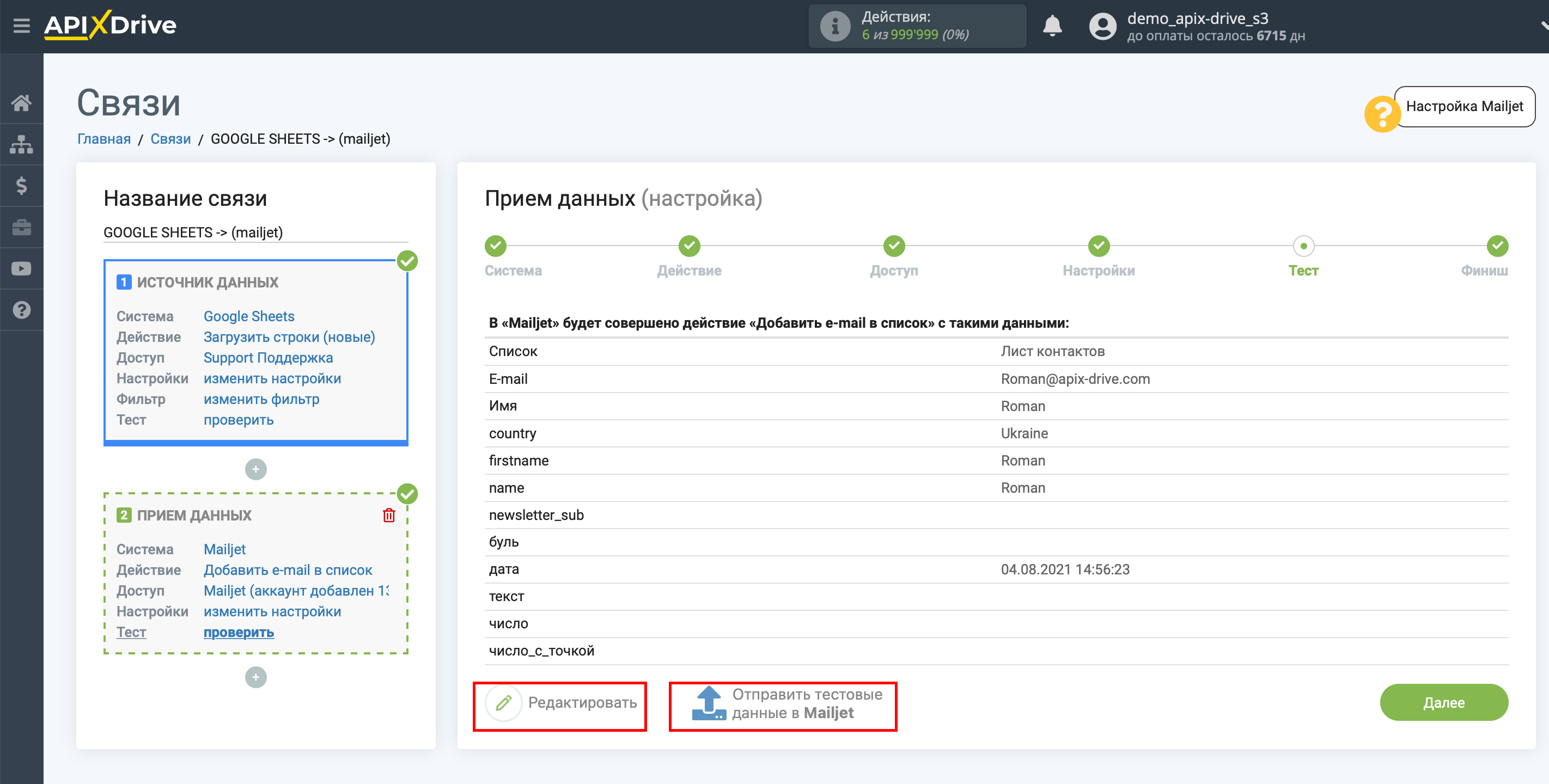Open the billing dollar sidebar icon
Screen dimensions: 1549x784
click(22, 186)
